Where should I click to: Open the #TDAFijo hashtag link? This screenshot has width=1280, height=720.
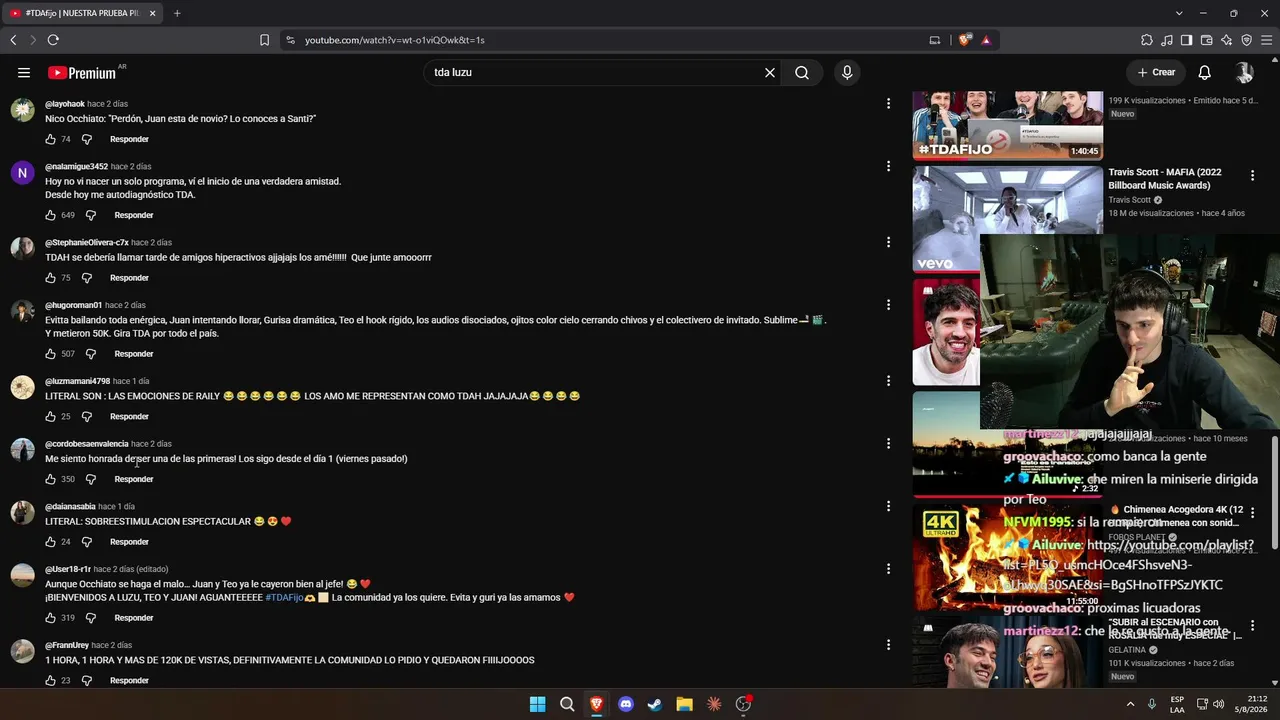click(x=284, y=597)
